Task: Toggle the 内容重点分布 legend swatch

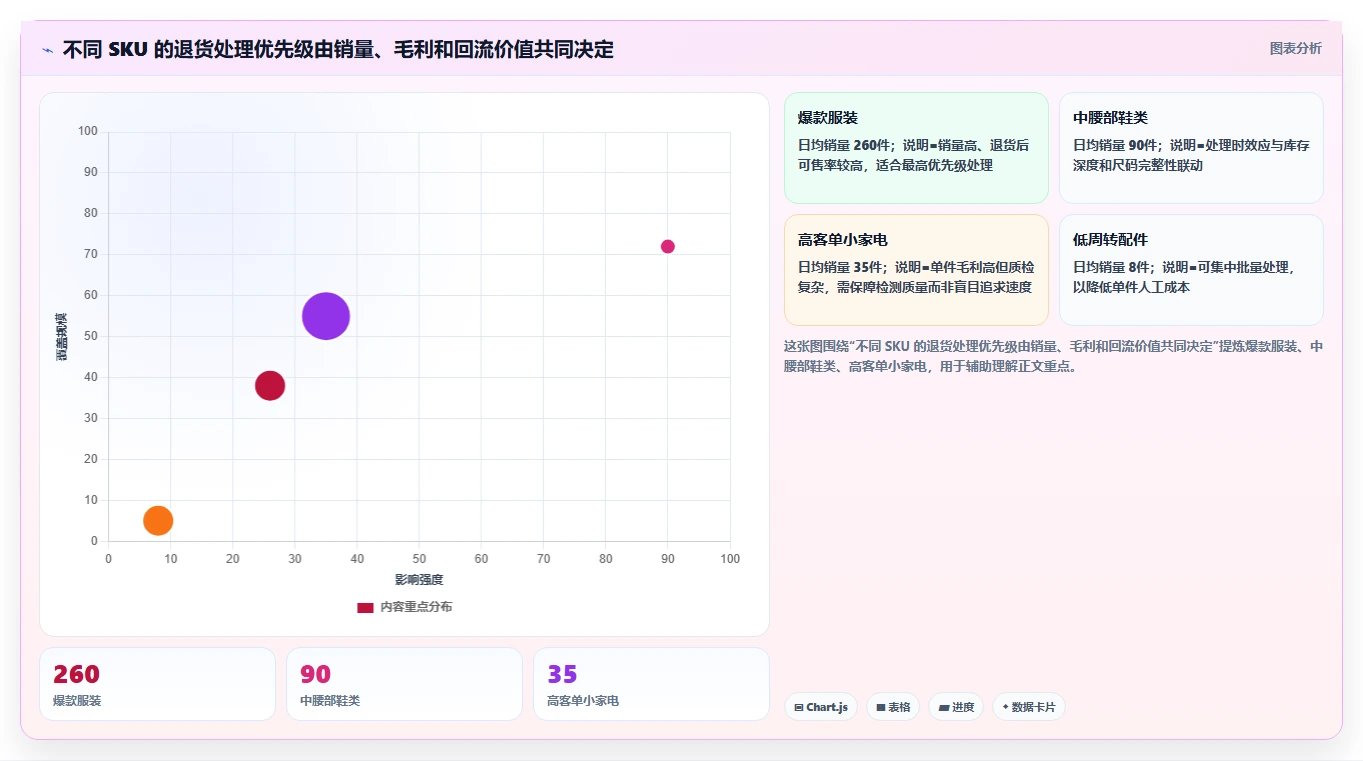Action: (x=365, y=607)
